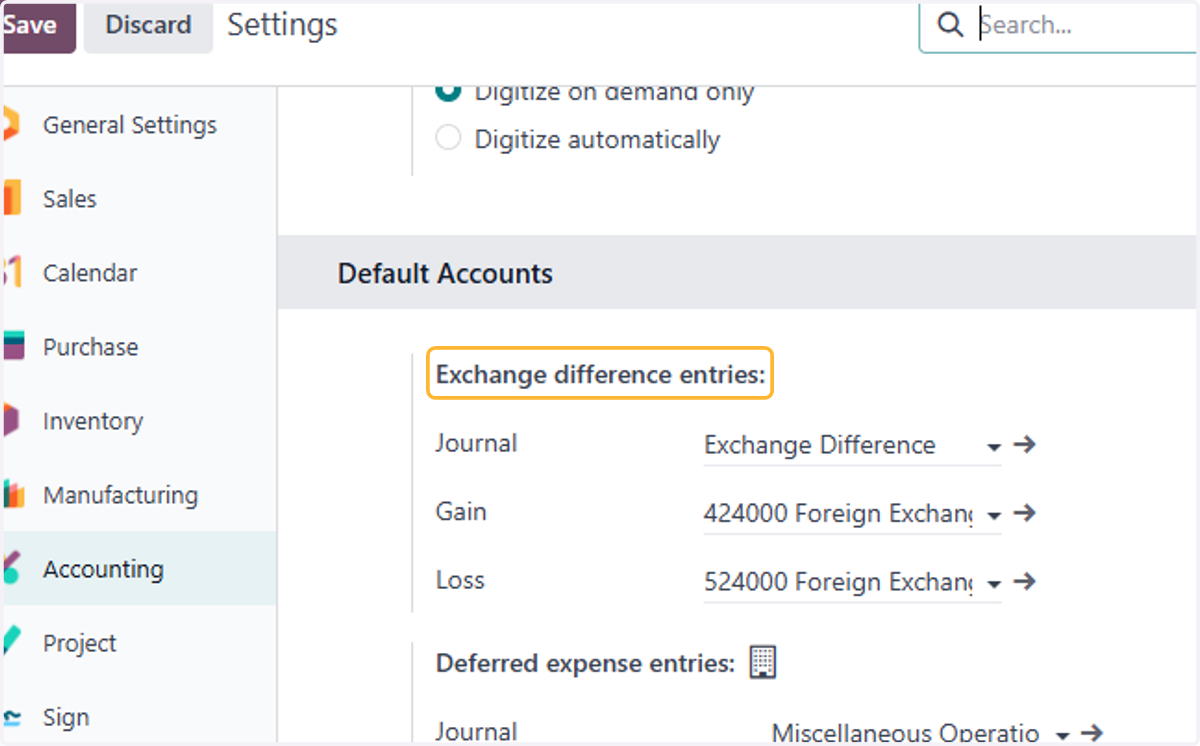Open the Loss account dropdown arrow
This screenshot has width=1200, height=746.
click(x=993, y=584)
